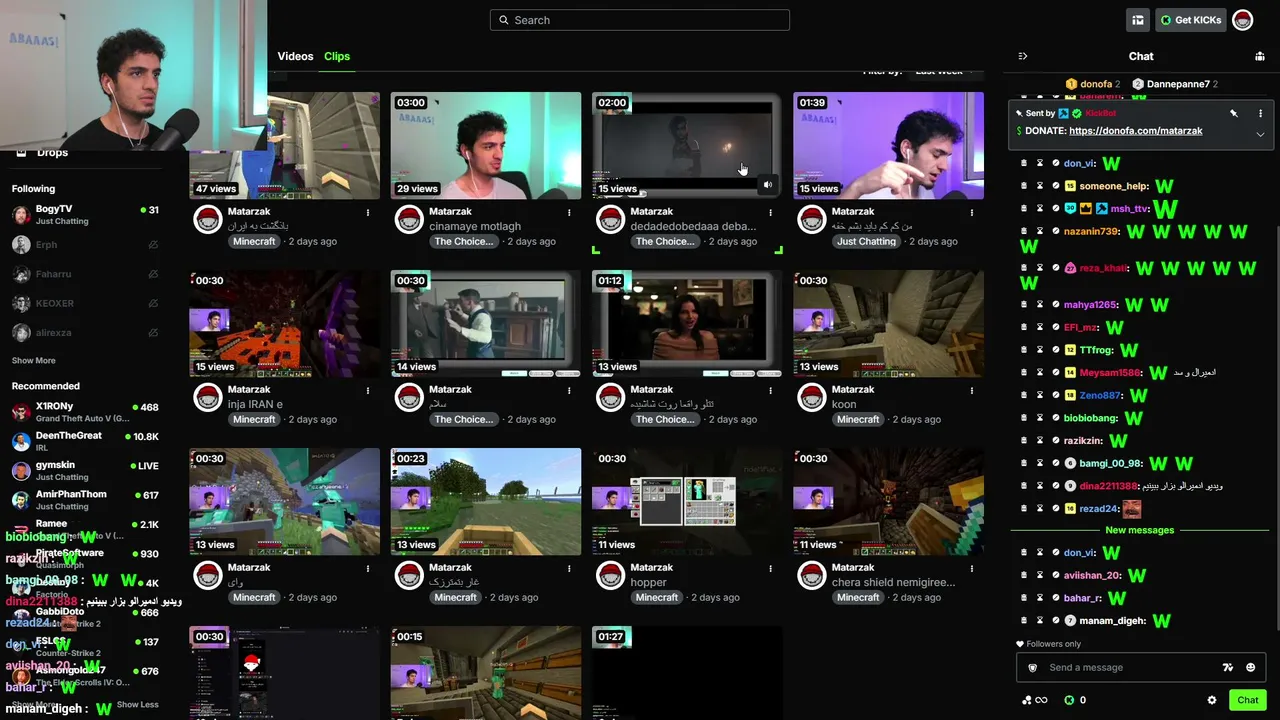Screen dimensions: 1280x720
Task: Open DeenTheGreat in Recommended channels
Action: [85, 441]
